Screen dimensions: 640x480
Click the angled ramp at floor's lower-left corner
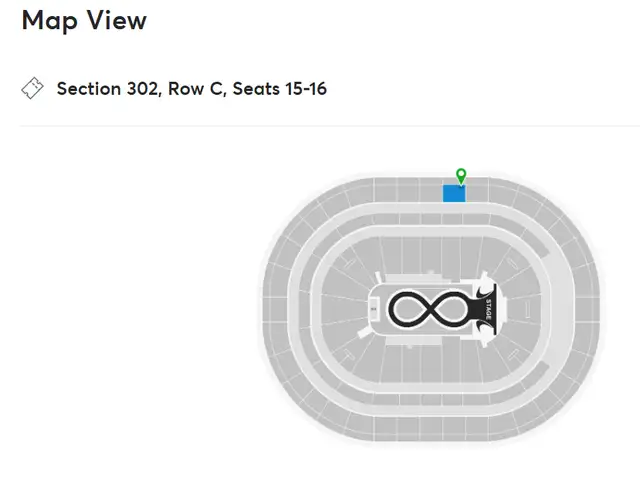(364, 332)
